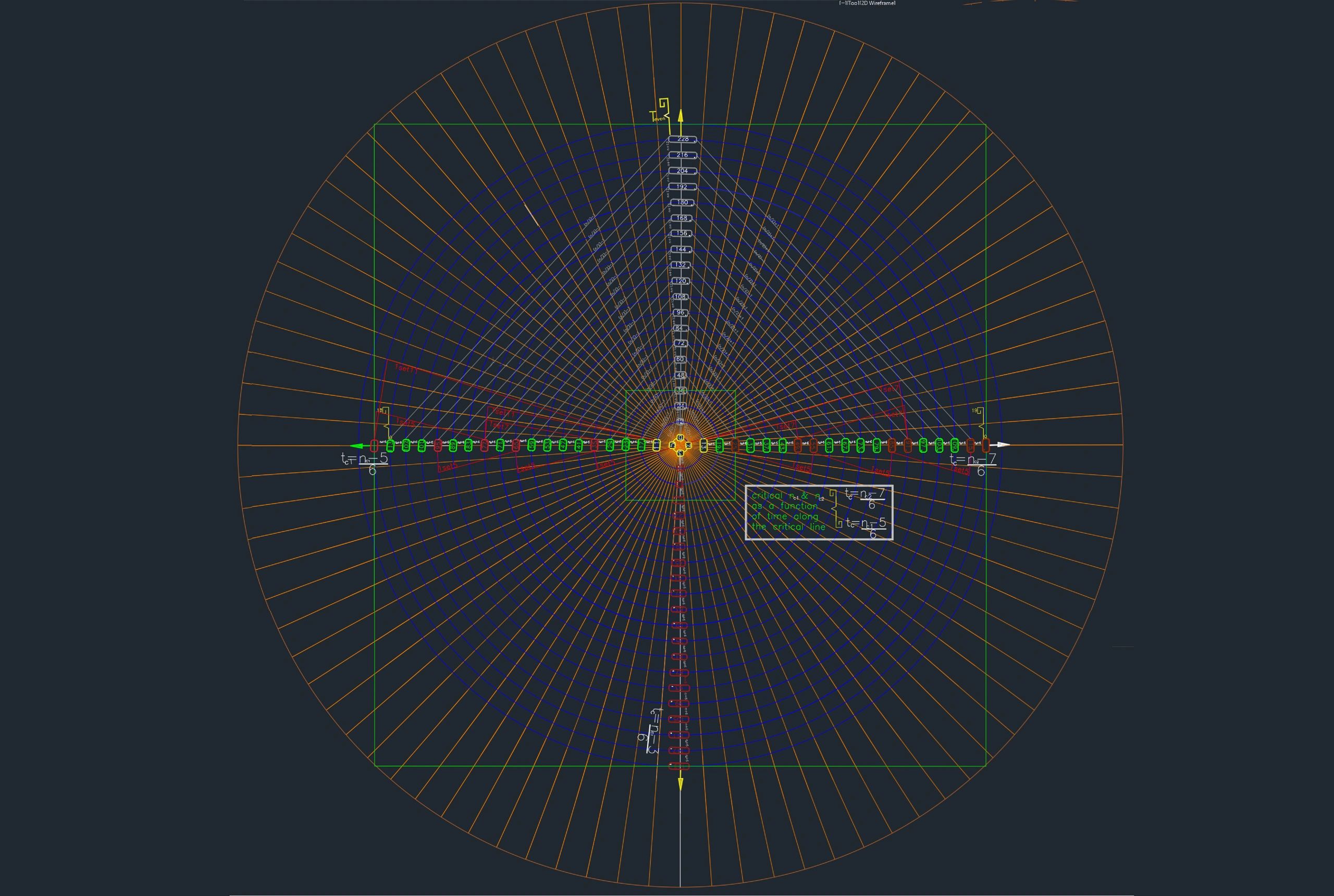Click the orange sun-burst hub at the drawing center
This screenshot has width=1334, height=896.
click(x=680, y=446)
